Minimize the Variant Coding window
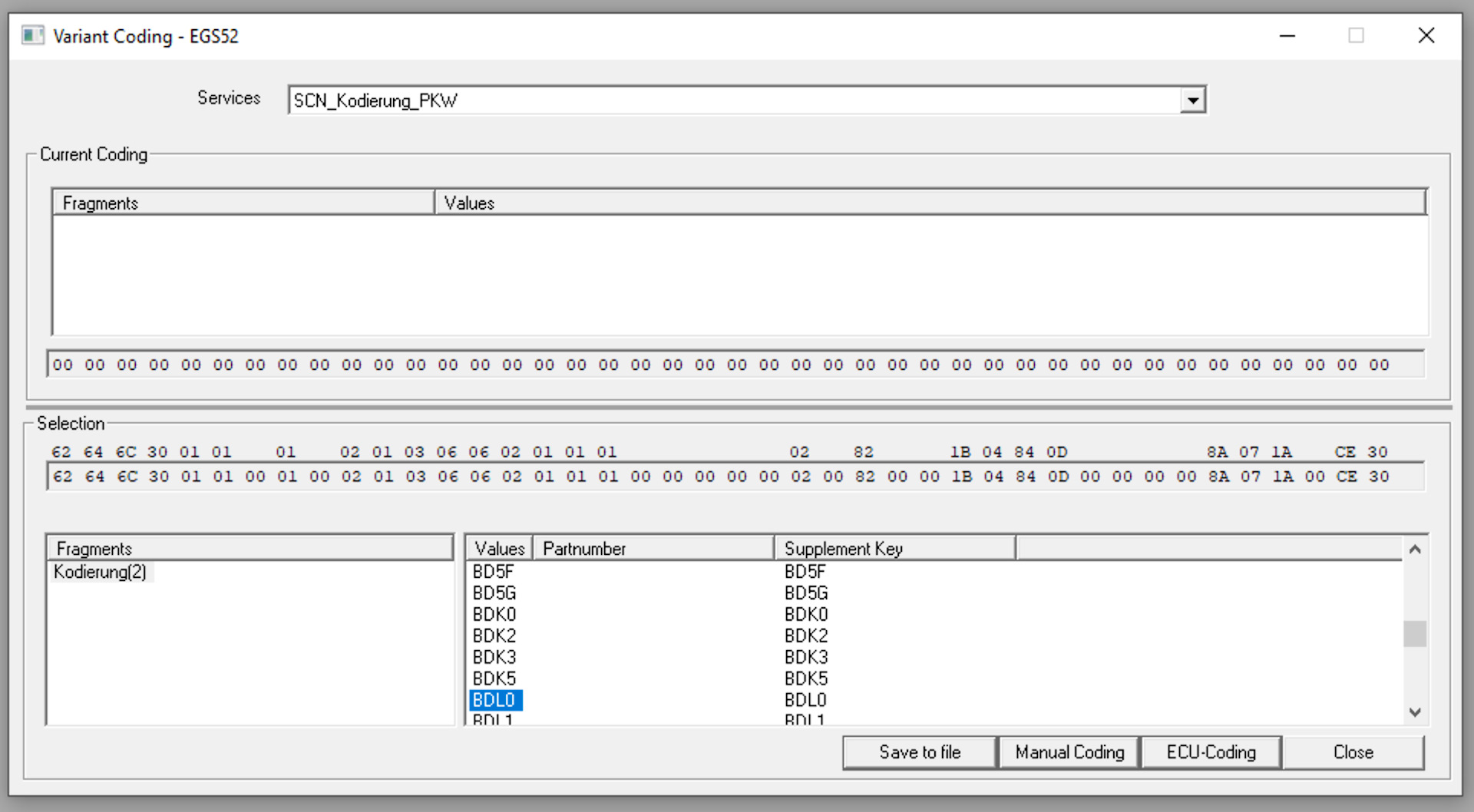The width and height of the screenshot is (1474, 812). (1287, 35)
